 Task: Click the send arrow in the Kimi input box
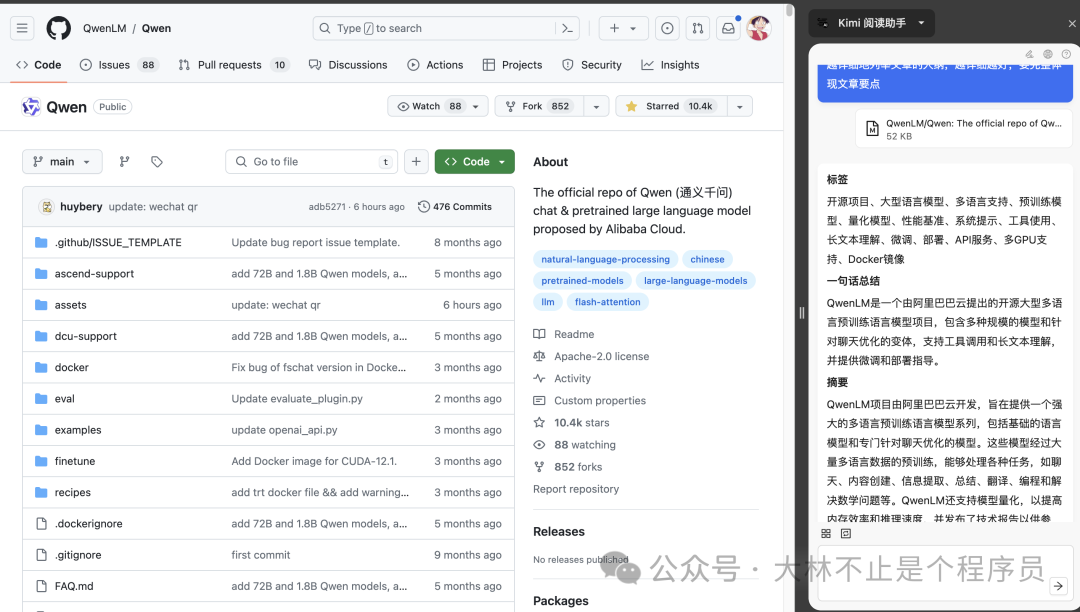click(x=1058, y=586)
